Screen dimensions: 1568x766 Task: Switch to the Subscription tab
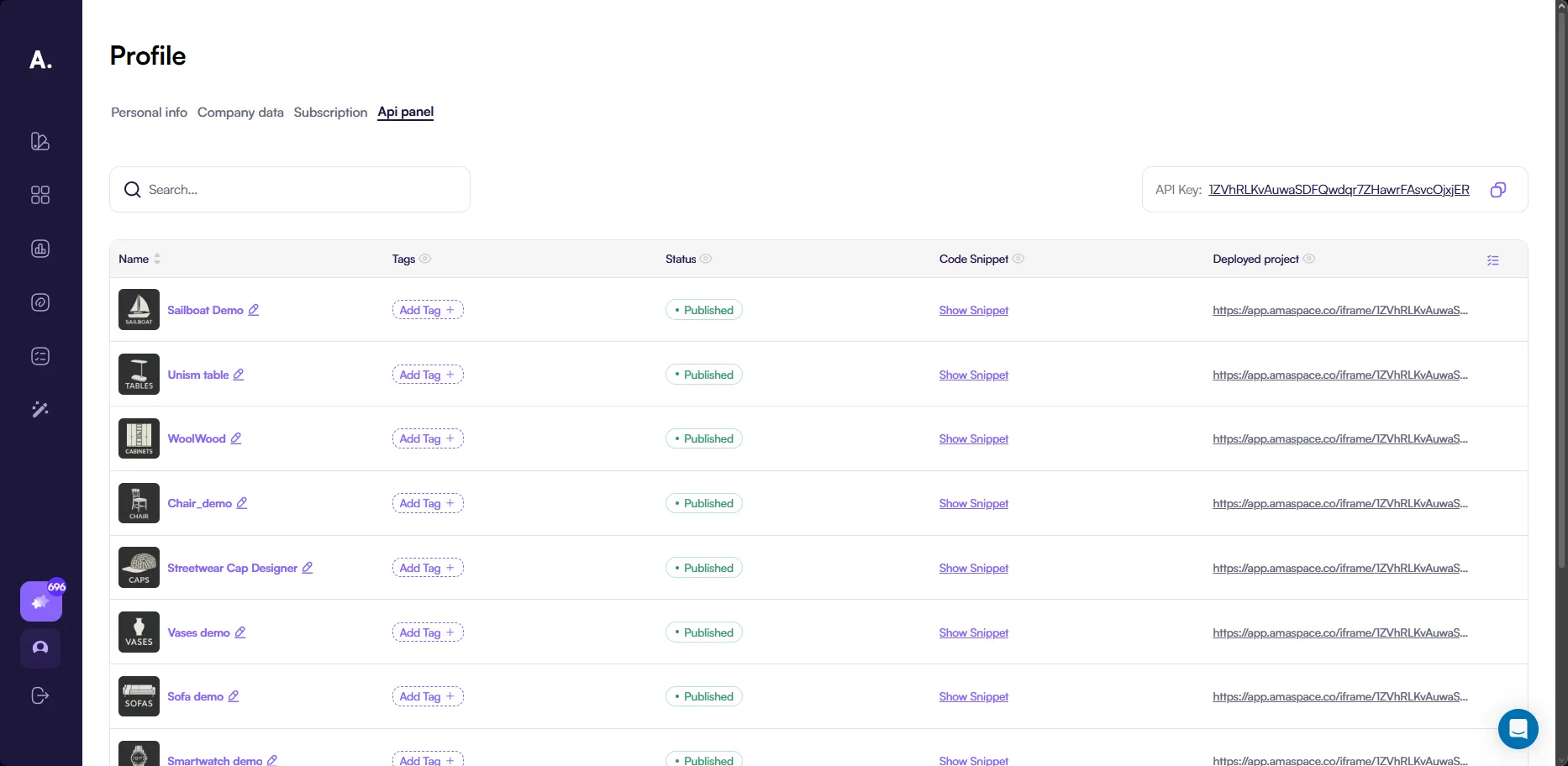pyautogui.click(x=330, y=113)
